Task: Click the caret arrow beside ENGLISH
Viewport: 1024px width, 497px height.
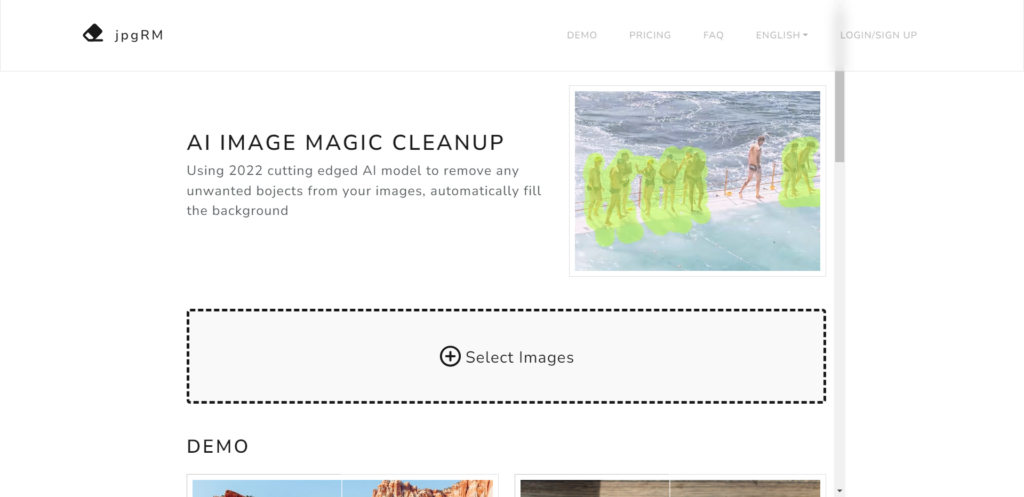Action: pos(805,35)
